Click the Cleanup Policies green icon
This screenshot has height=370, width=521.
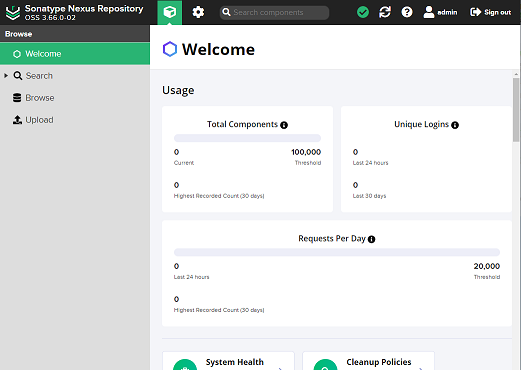point(325,365)
